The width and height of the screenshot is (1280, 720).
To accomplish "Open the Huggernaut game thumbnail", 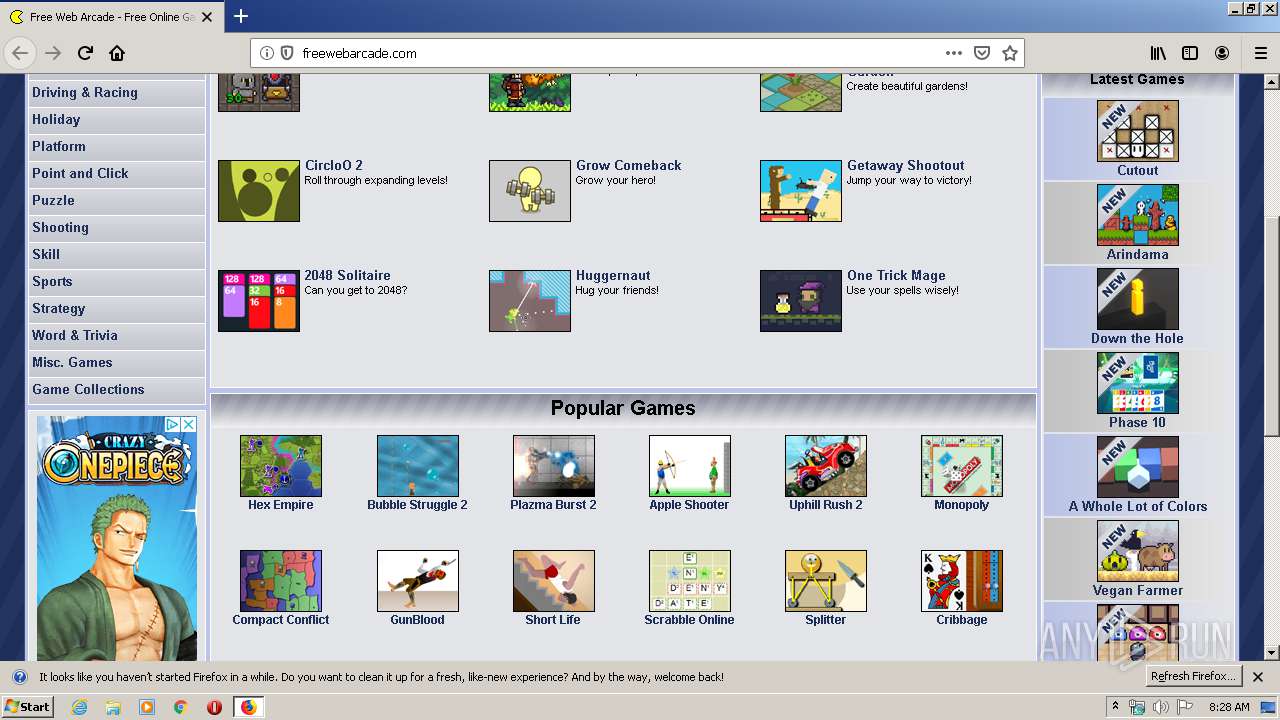I will (x=530, y=301).
